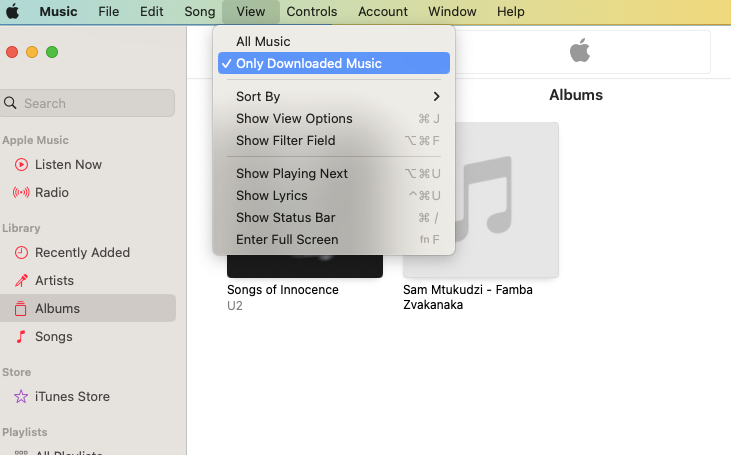Viewport: 731px width, 455px height.
Task: Click U2 artist name under album
Action: pyautogui.click(x=235, y=306)
